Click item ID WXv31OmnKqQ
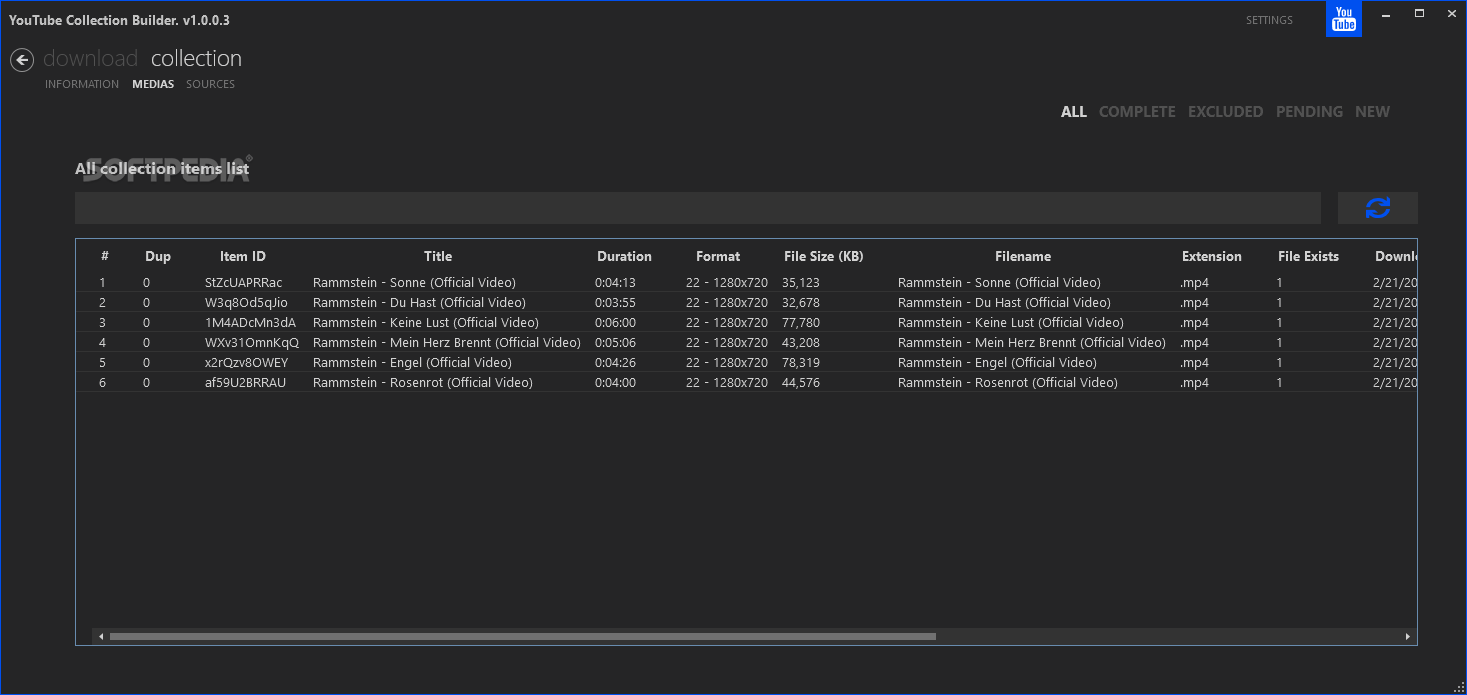 pyautogui.click(x=252, y=343)
